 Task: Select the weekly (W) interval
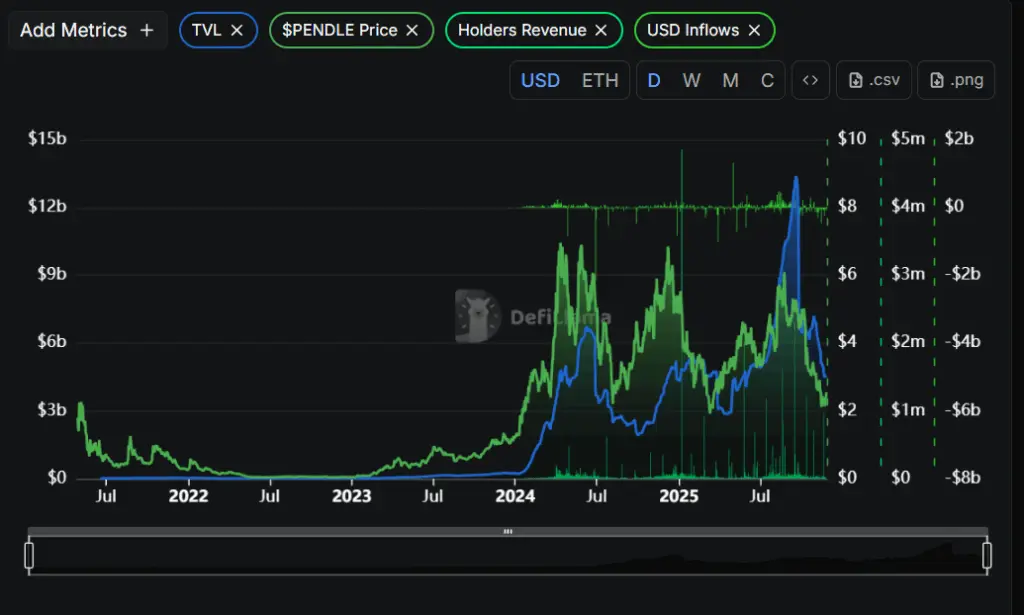tap(691, 80)
